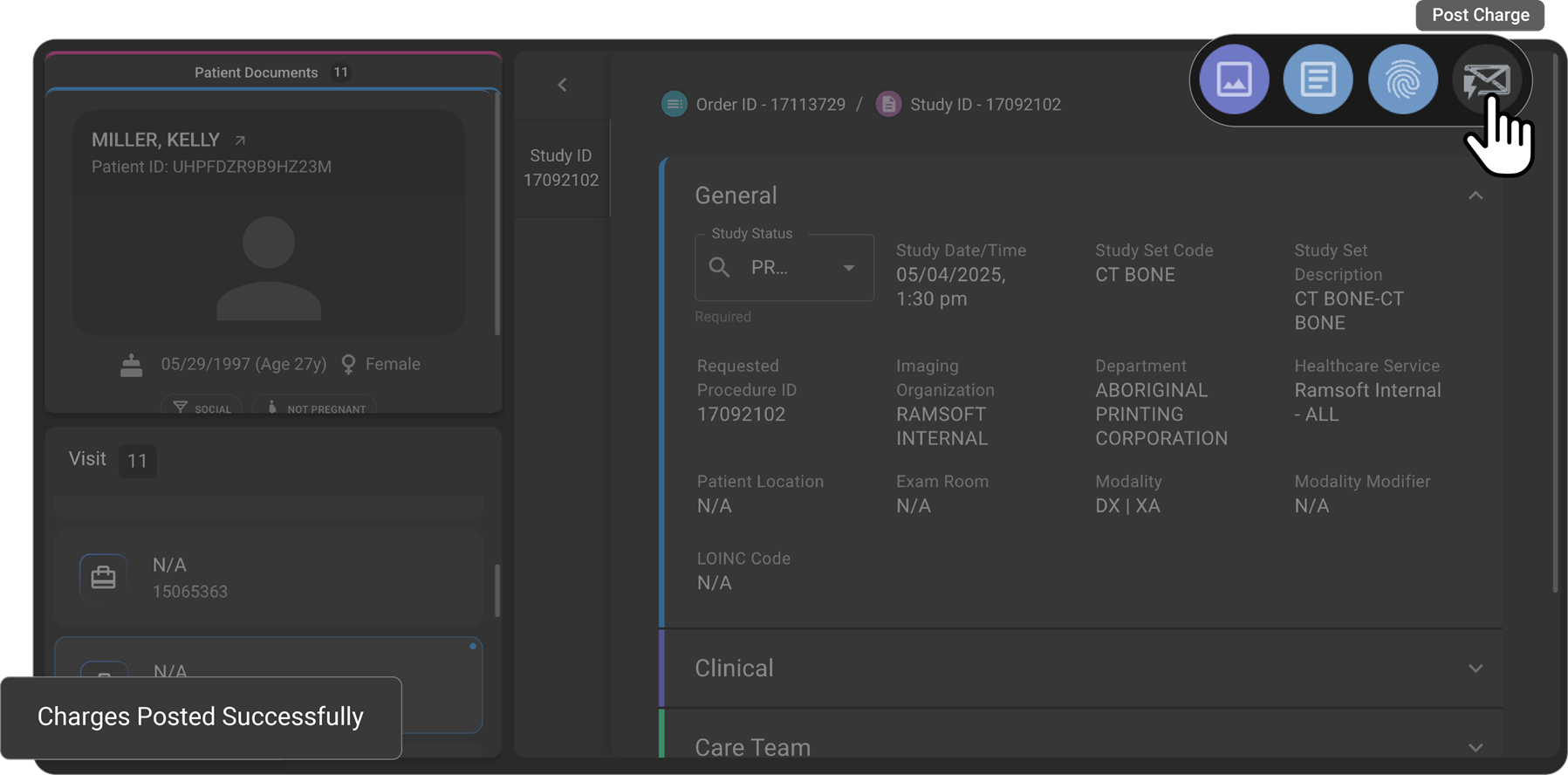The image size is (1568, 775).
Task: Click Order ID - 17113729 breadcrumb link
Action: 770,105
